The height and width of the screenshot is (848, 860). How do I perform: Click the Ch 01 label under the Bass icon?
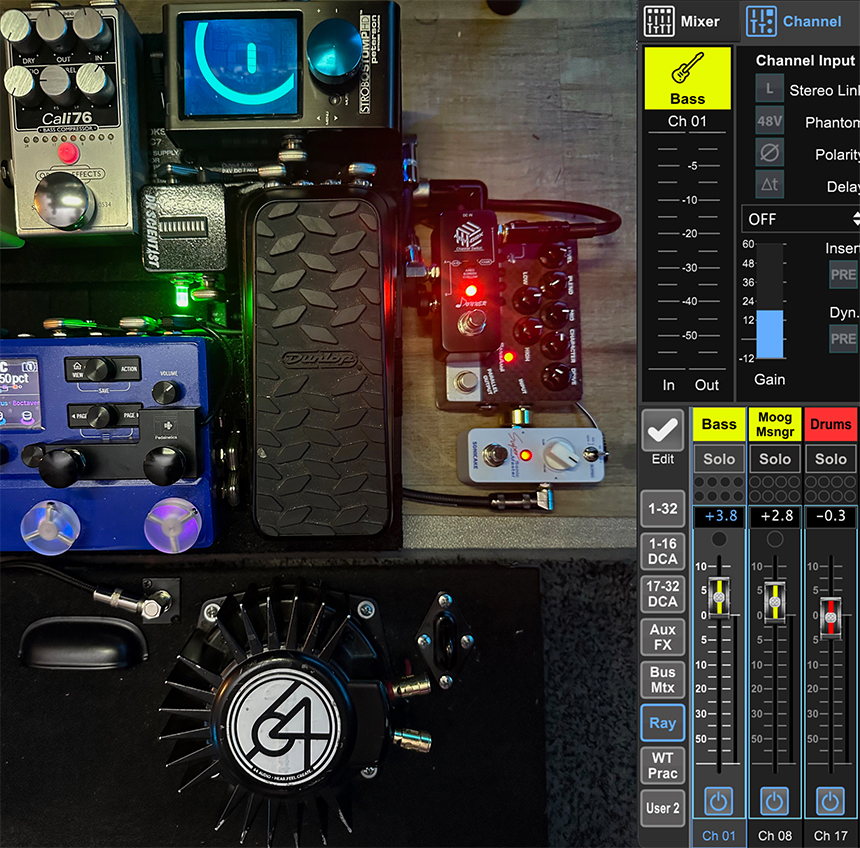(687, 121)
